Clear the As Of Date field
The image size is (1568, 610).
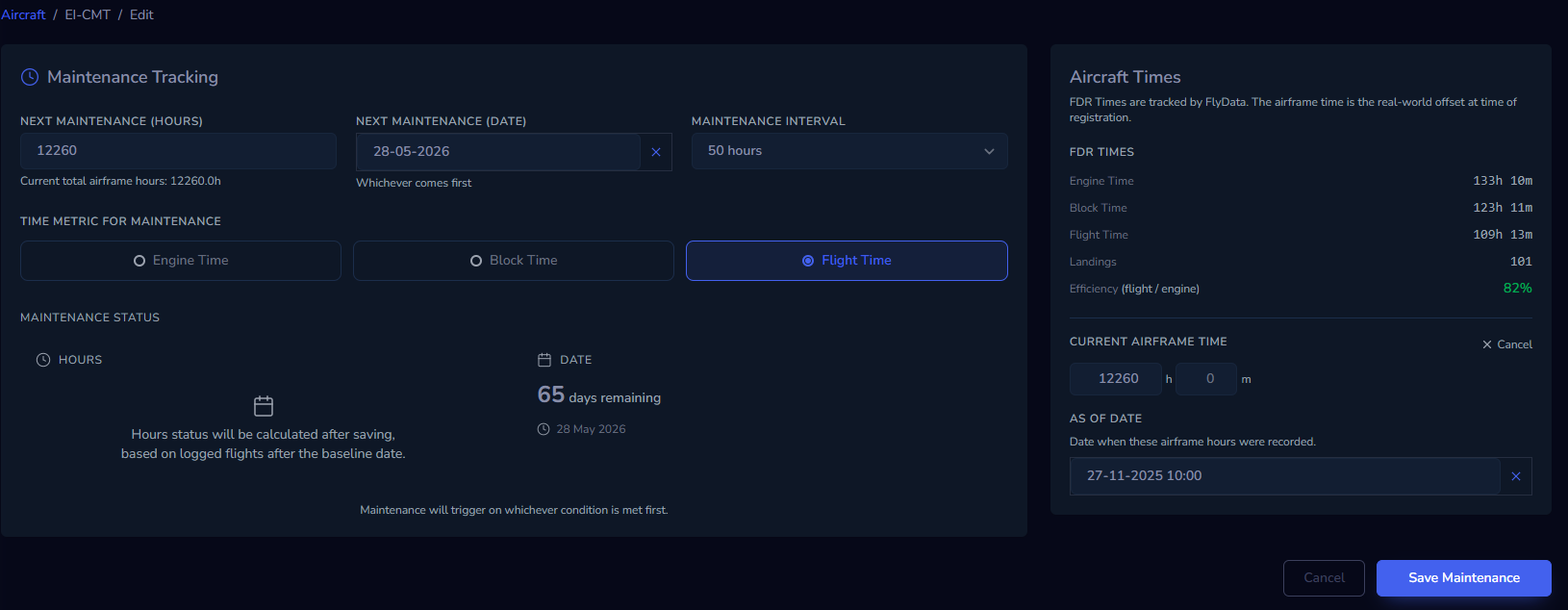[x=1516, y=476]
